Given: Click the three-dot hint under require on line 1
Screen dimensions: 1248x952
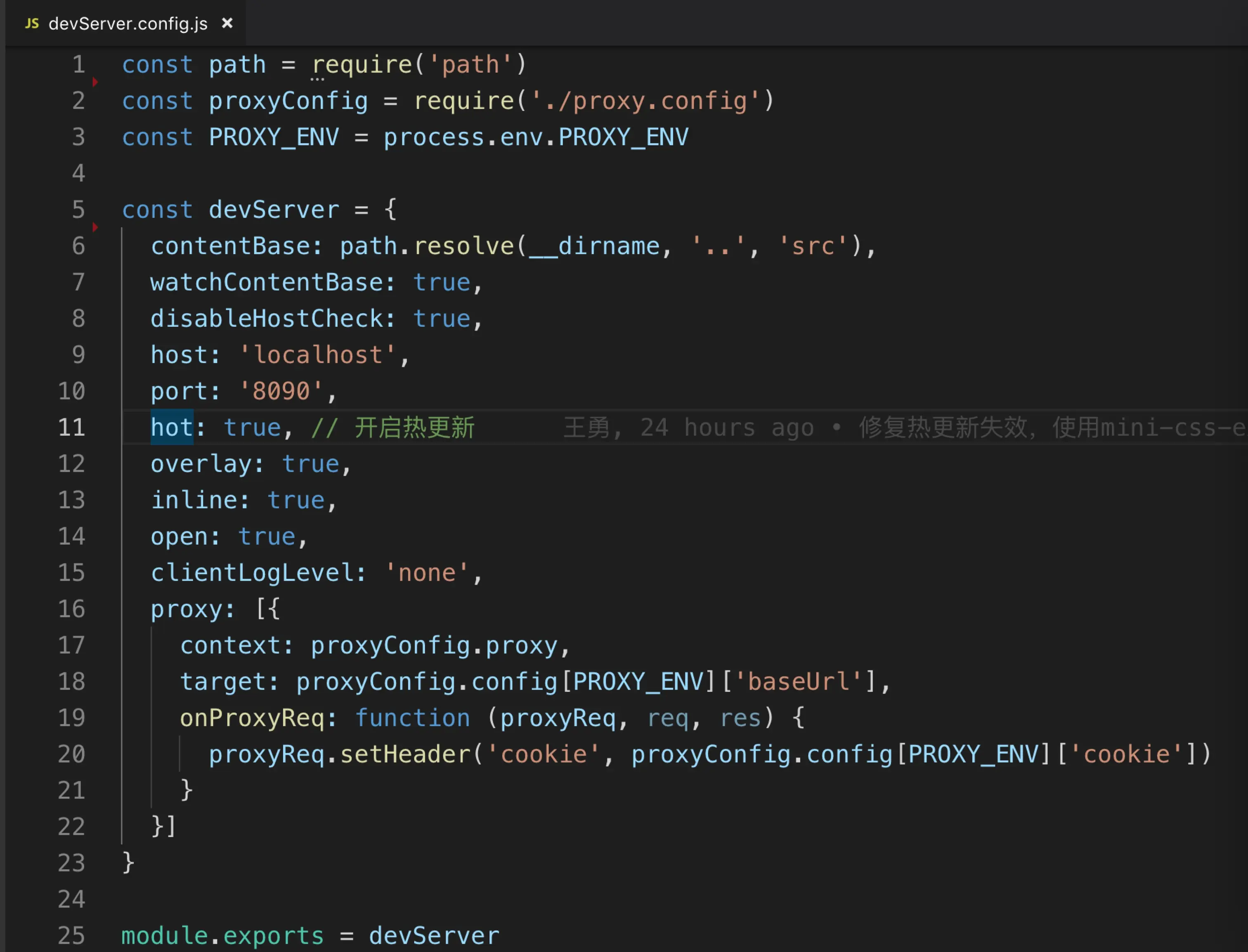Looking at the screenshot, I should tap(317, 79).
